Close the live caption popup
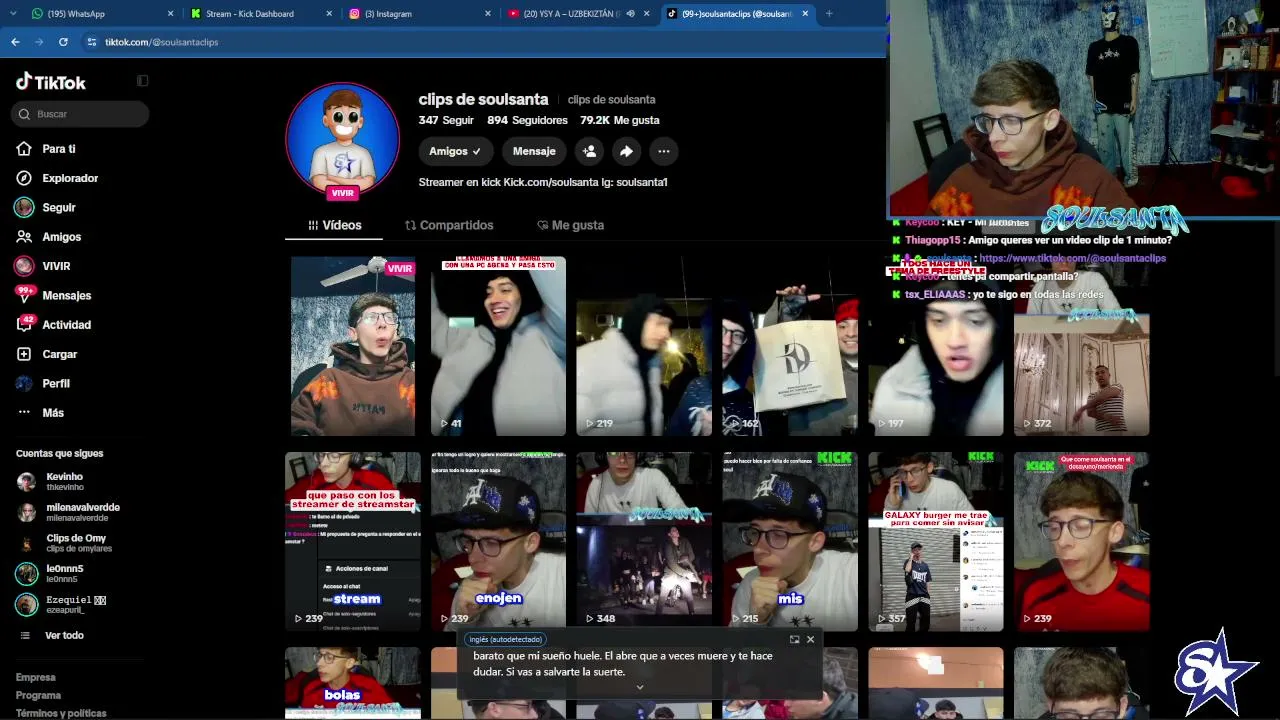Viewport: 1280px width, 720px height. (x=810, y=639)
